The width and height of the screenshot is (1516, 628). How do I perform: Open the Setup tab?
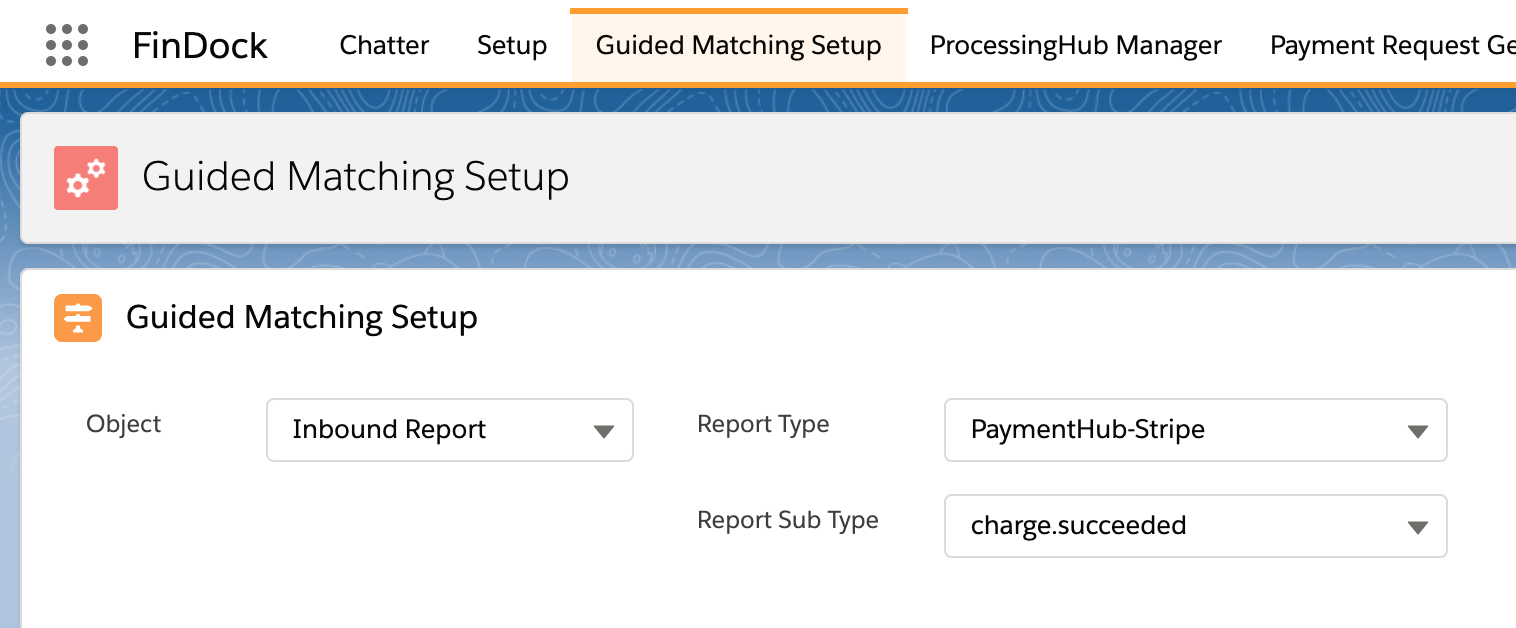tap(511, 45)
